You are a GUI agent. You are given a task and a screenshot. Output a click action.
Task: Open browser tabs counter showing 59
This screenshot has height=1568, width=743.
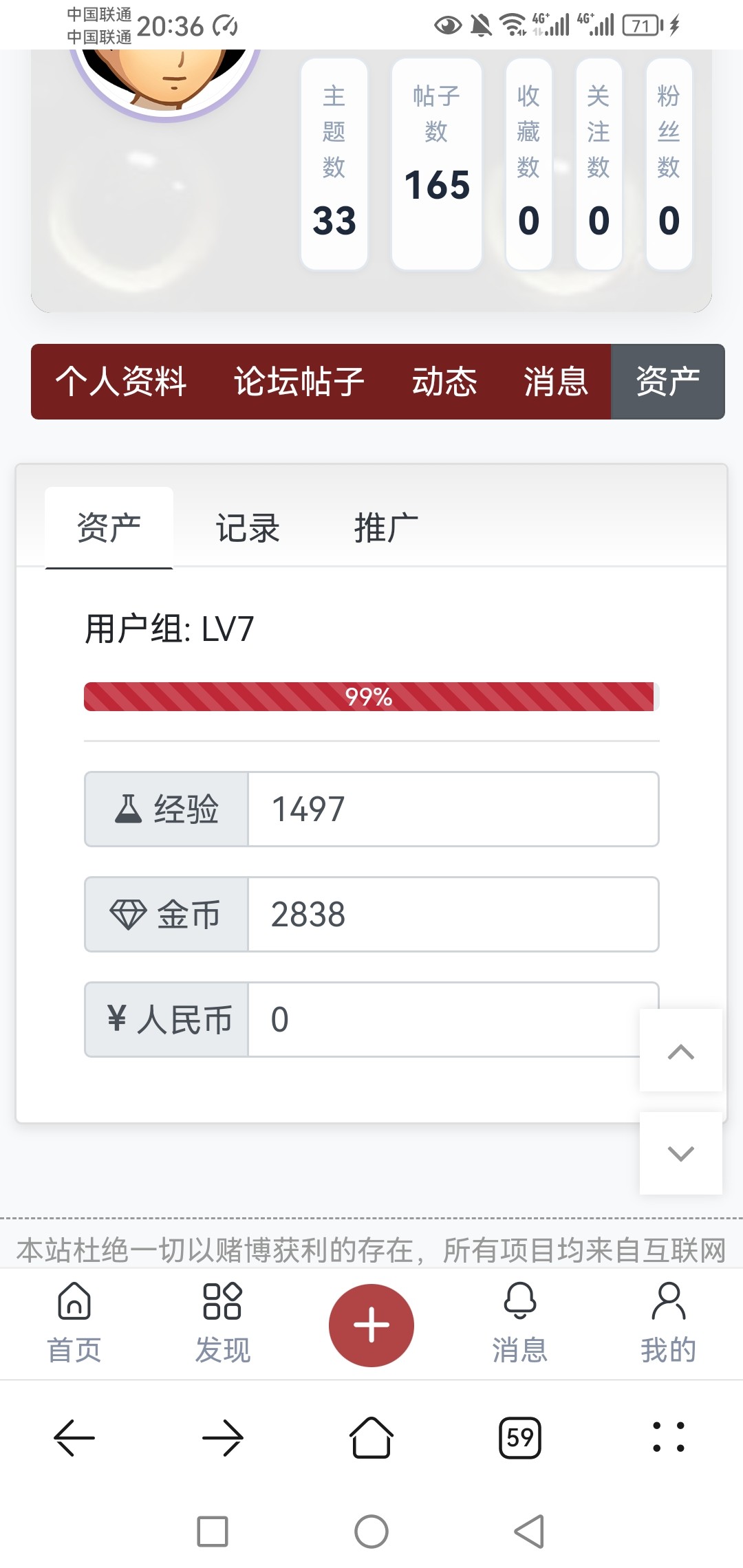(x=520, y=1437)
